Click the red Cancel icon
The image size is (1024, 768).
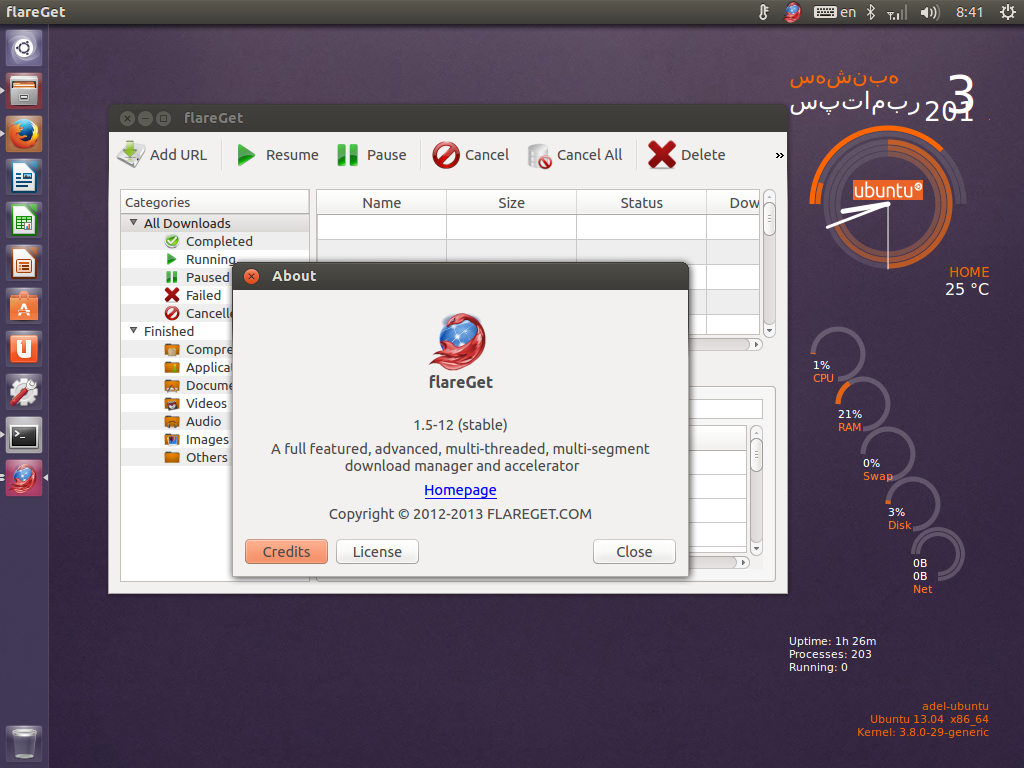point(445,155)
